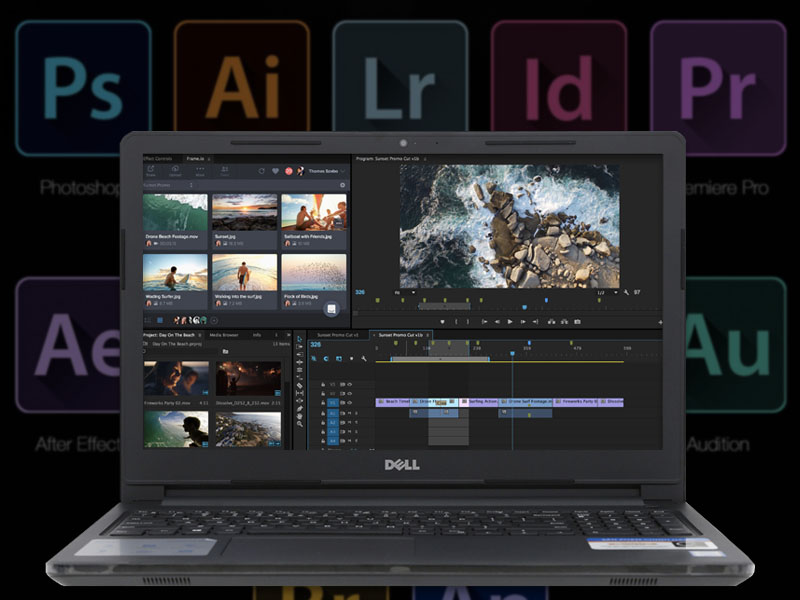Screen dimensions: 800x600
Task: Open the Sunset Promo Cut v1 sequence tab
Action: tap(338, 335)
